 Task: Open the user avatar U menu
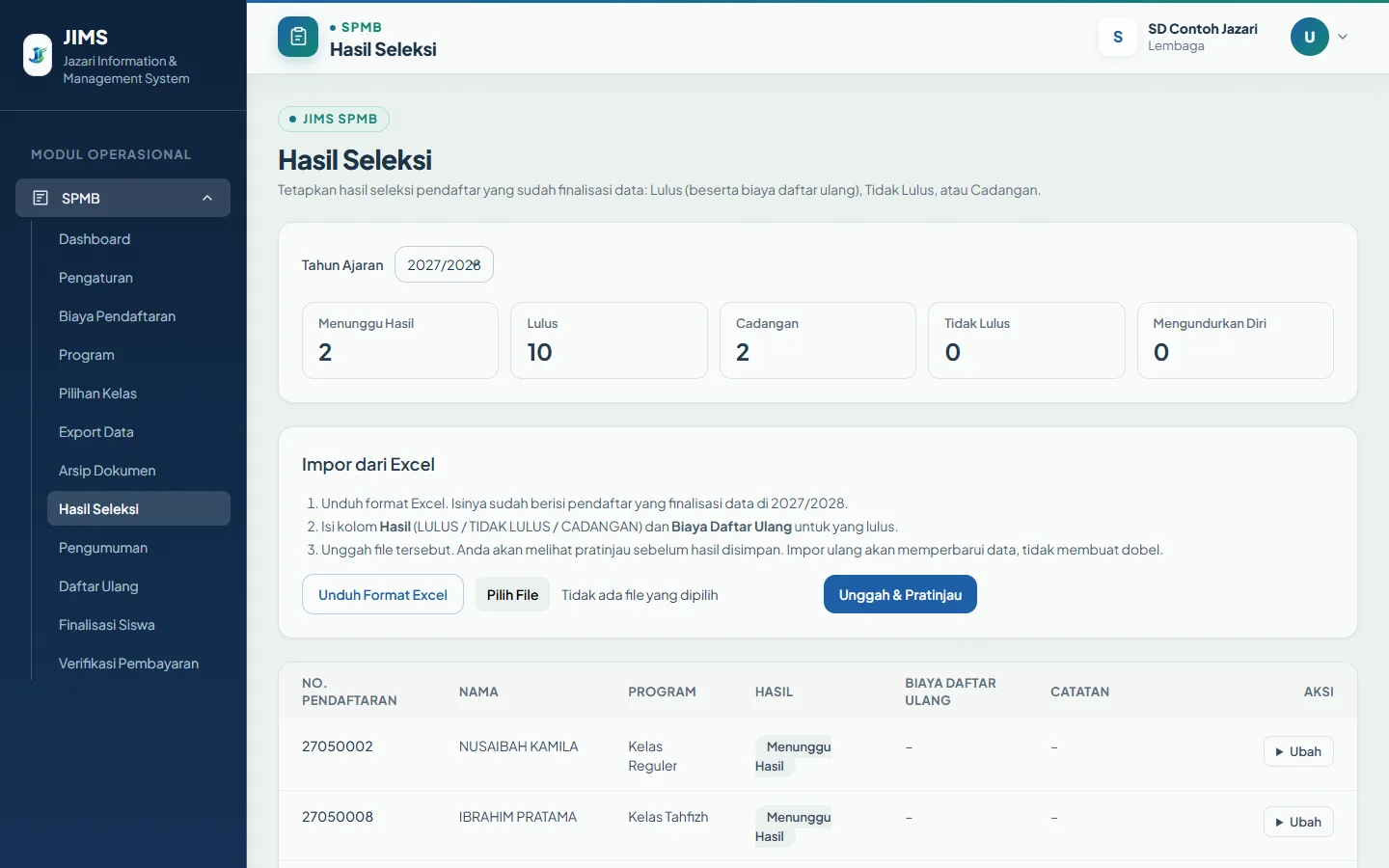[x=1309, y=37]
